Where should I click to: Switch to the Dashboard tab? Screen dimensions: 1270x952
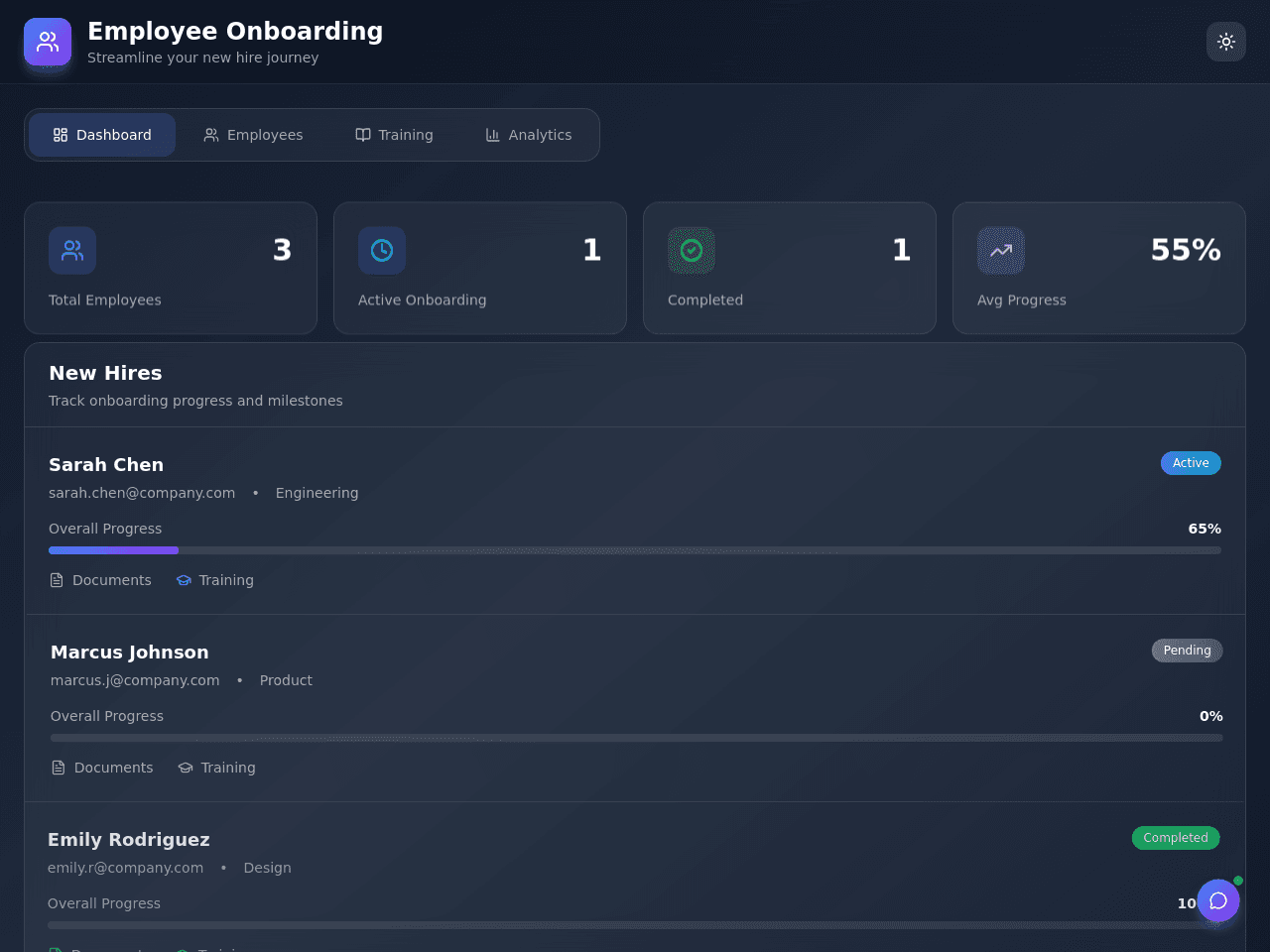click(x=102, y=135)
